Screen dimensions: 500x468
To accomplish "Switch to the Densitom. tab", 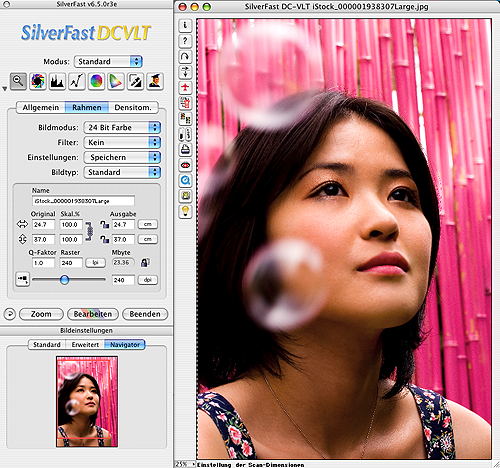I will click(133, 107).
